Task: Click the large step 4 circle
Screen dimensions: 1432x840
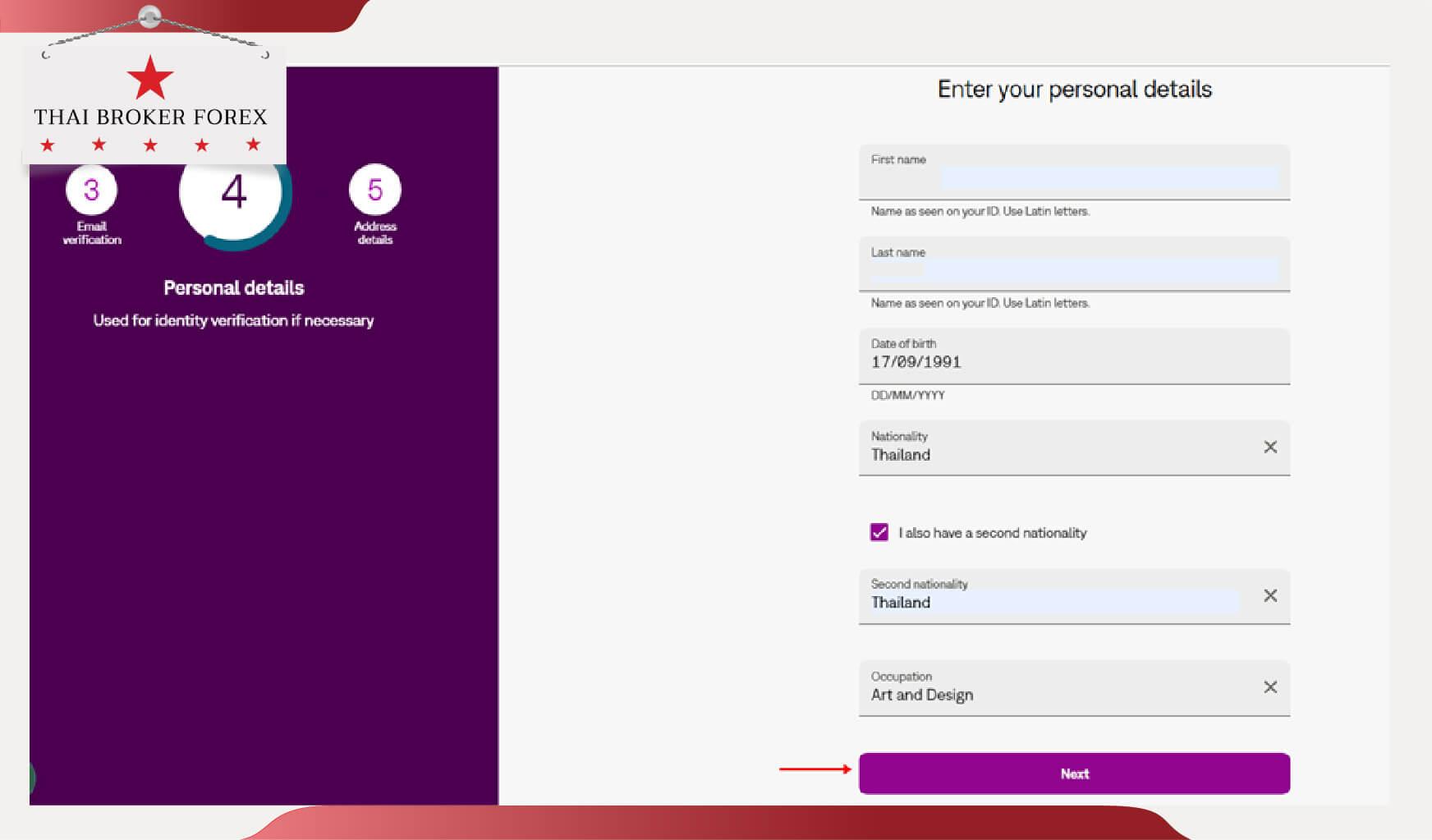Action: pos(233,194)
